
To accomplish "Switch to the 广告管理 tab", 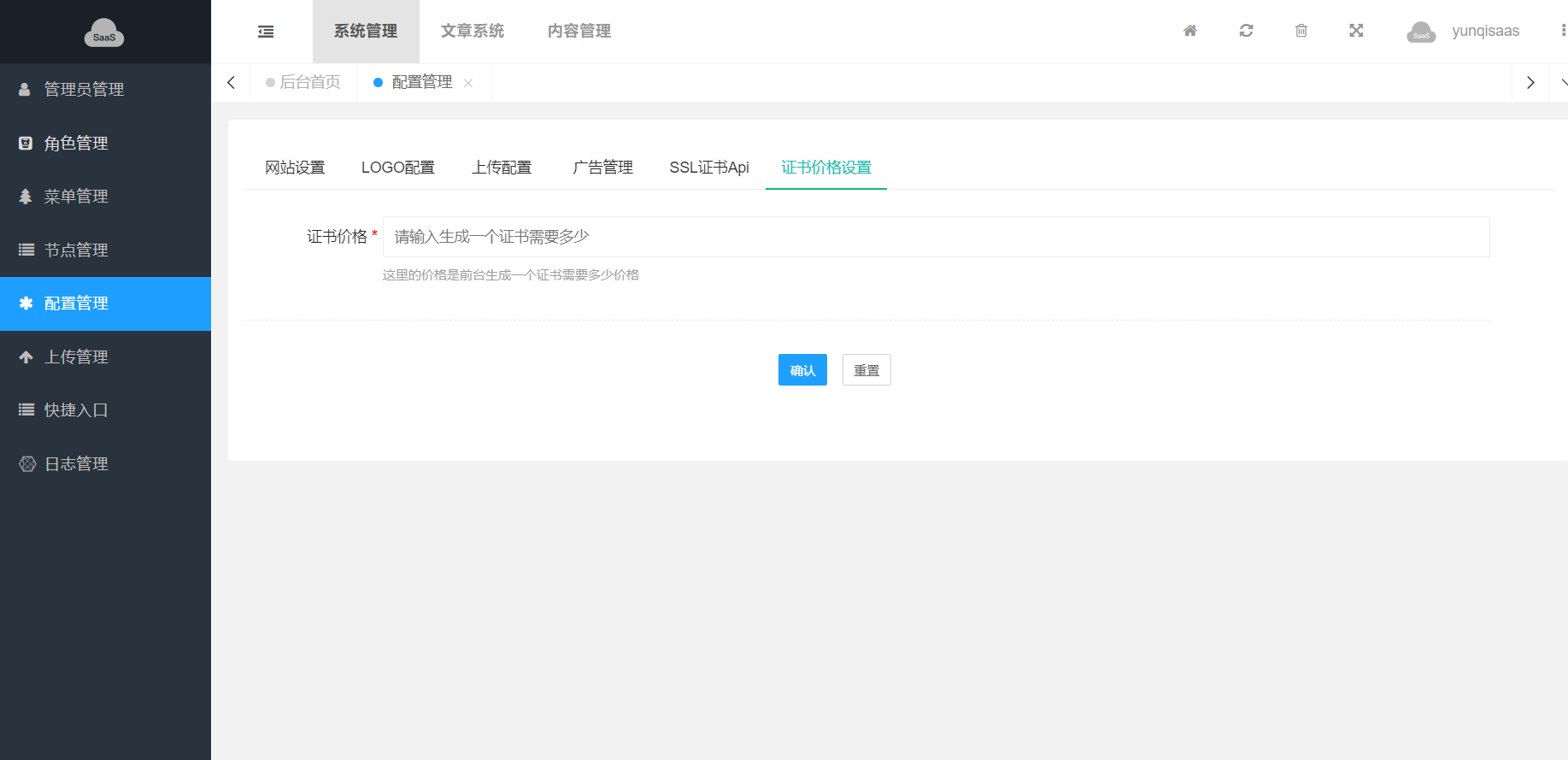I will point(602,168).
